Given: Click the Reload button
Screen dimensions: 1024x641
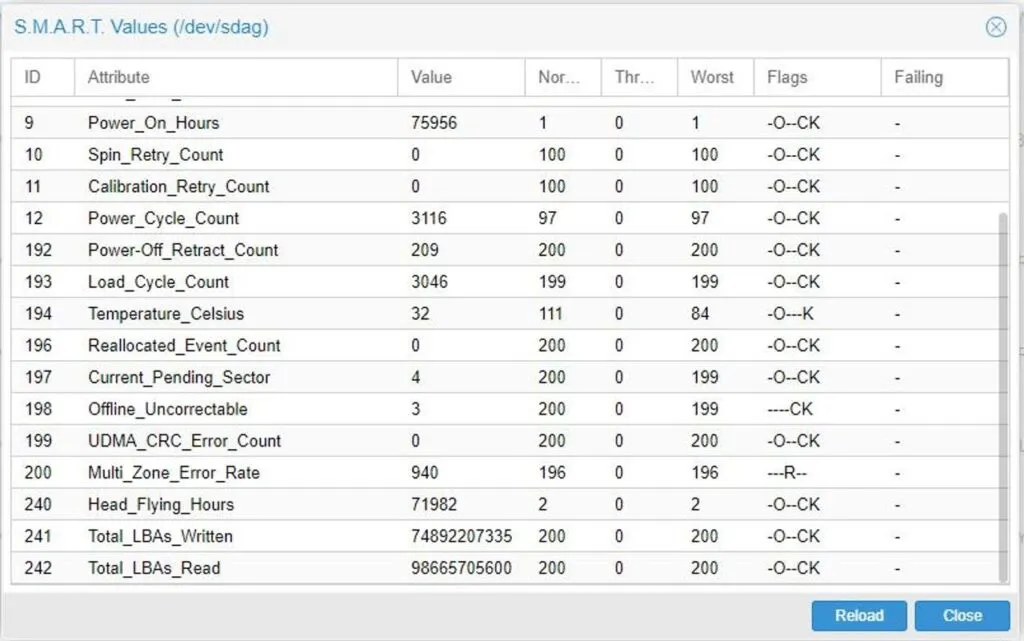Looking at the screenshot, I should [x=859, y=615].
